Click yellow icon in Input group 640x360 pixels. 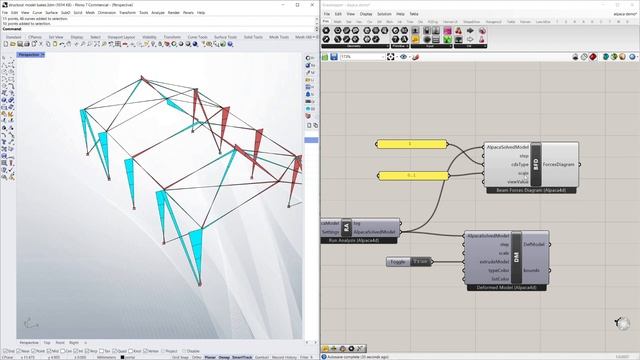tap(415, 40)
